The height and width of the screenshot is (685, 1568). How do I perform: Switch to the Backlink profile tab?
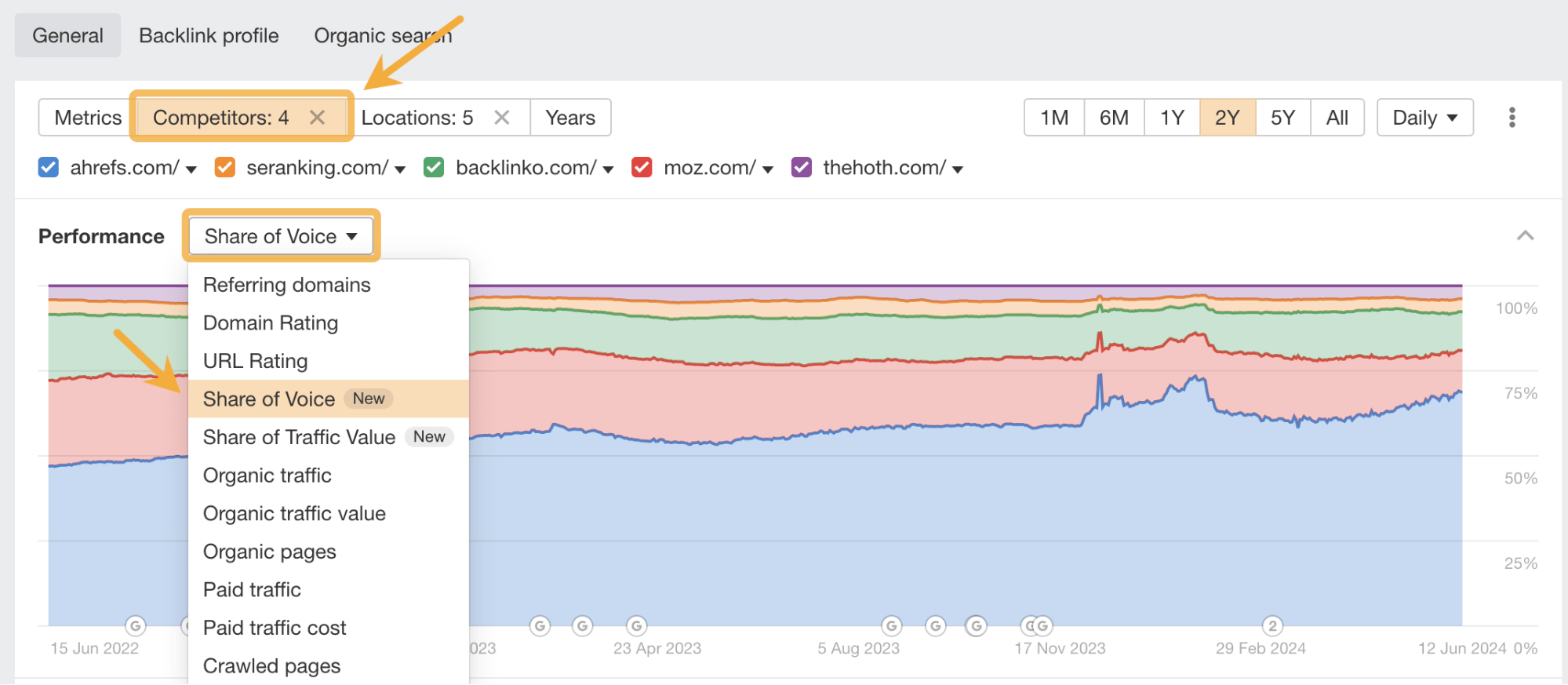[x=209, y=35]
